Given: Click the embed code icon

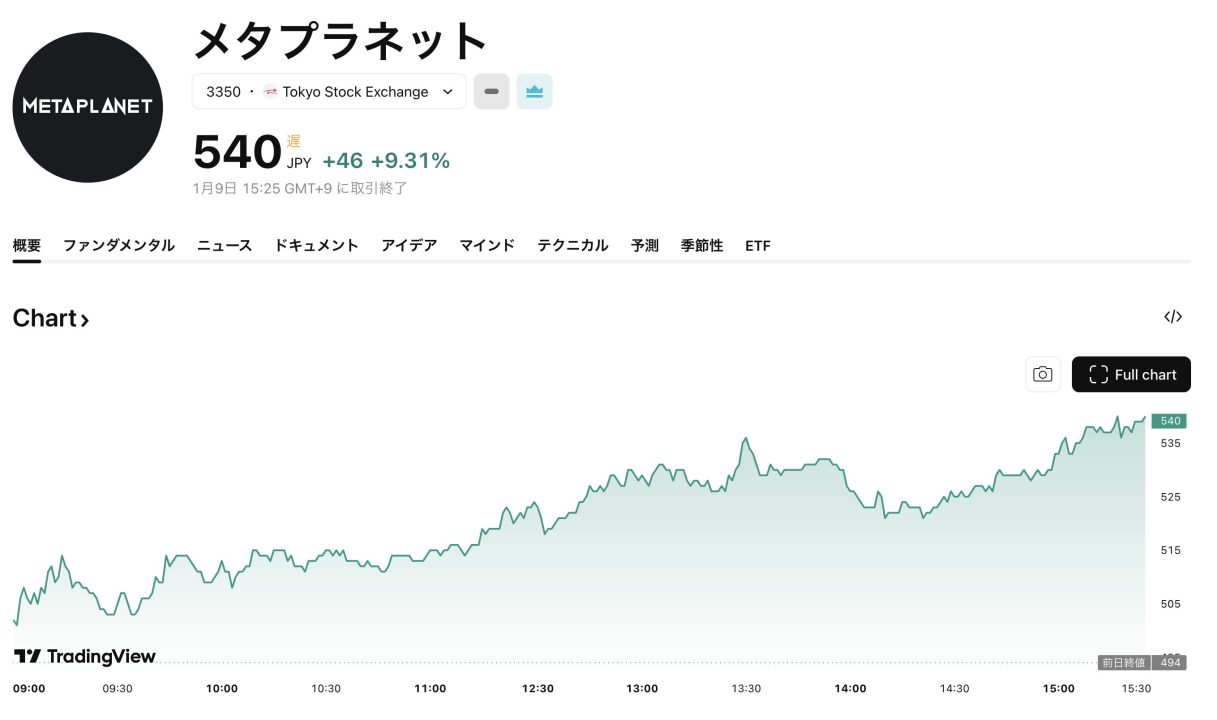Looking at the screenshot, I should pyautogui.click(x=1173, y=317).
